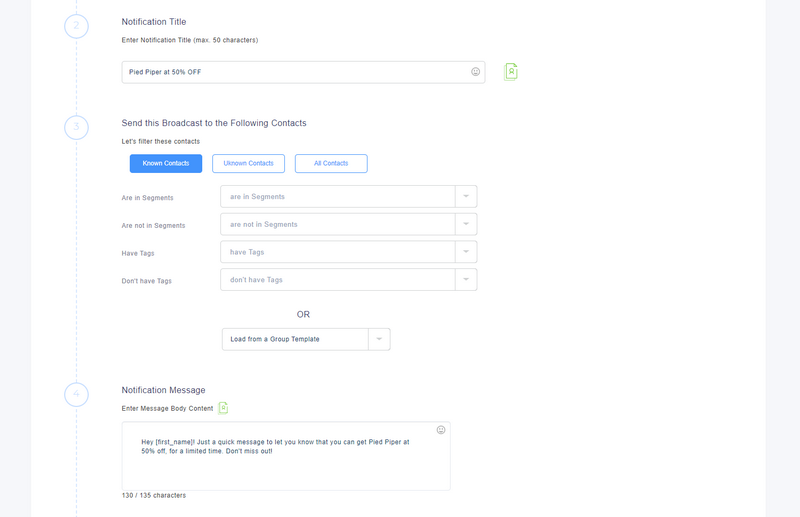Click the 'Notification Message' heading
The width and height of the screenshot is (800, 517).
point(163,390)
